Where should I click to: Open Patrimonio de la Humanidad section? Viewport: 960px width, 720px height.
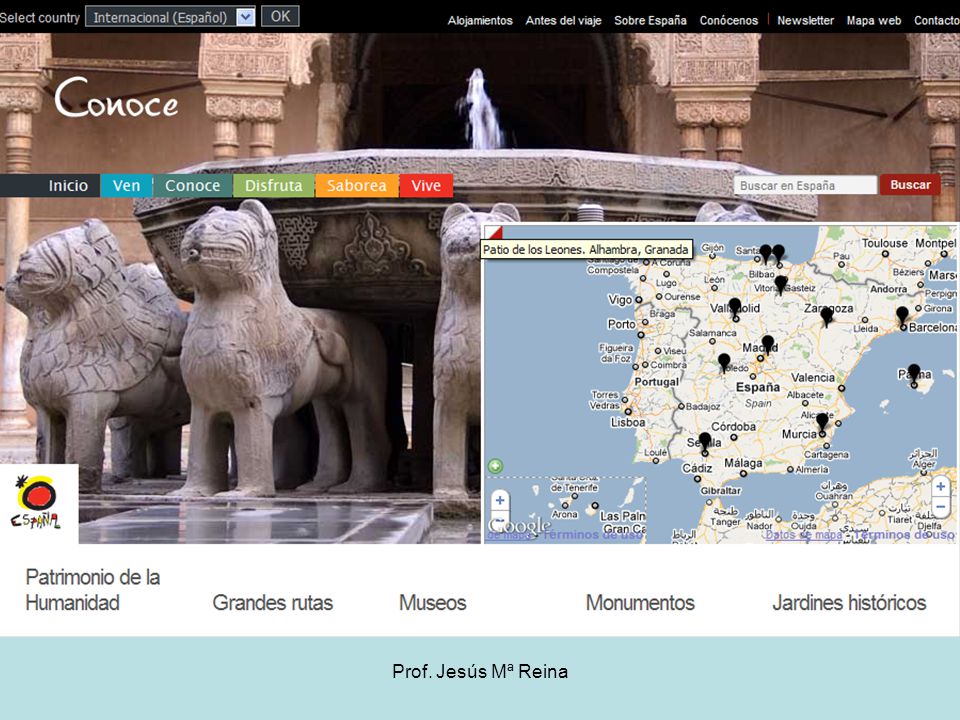(92, 590)
